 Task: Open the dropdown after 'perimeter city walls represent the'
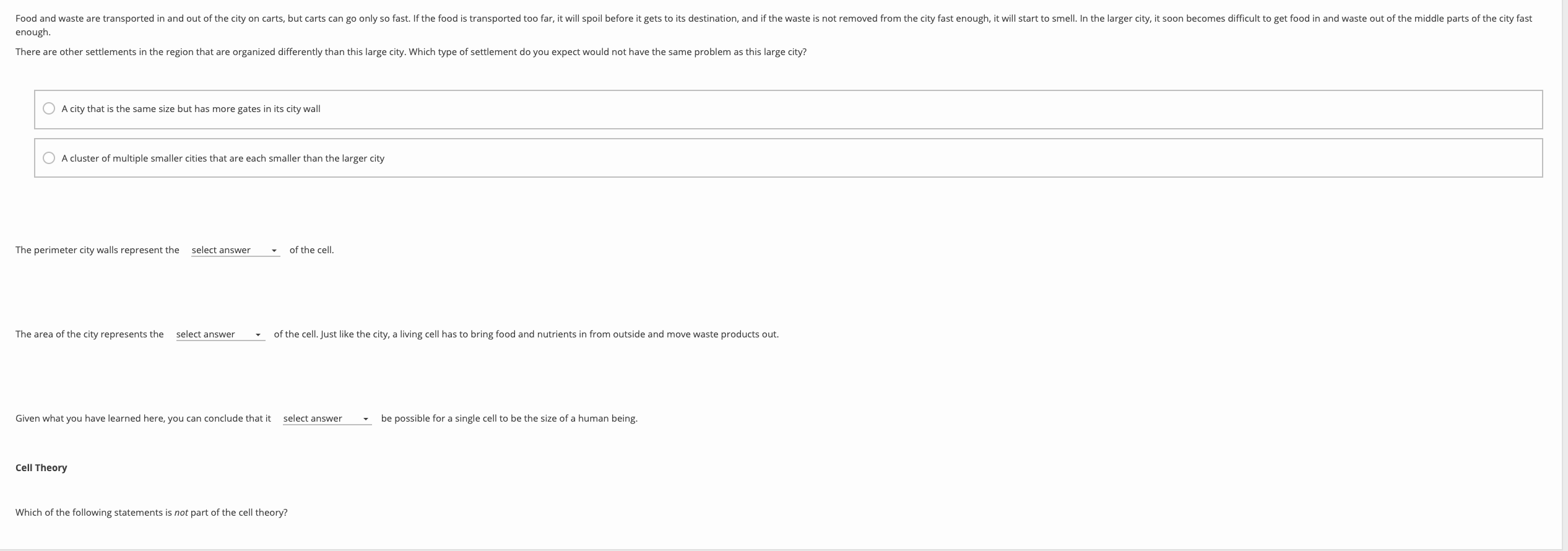tap(235, 250)
